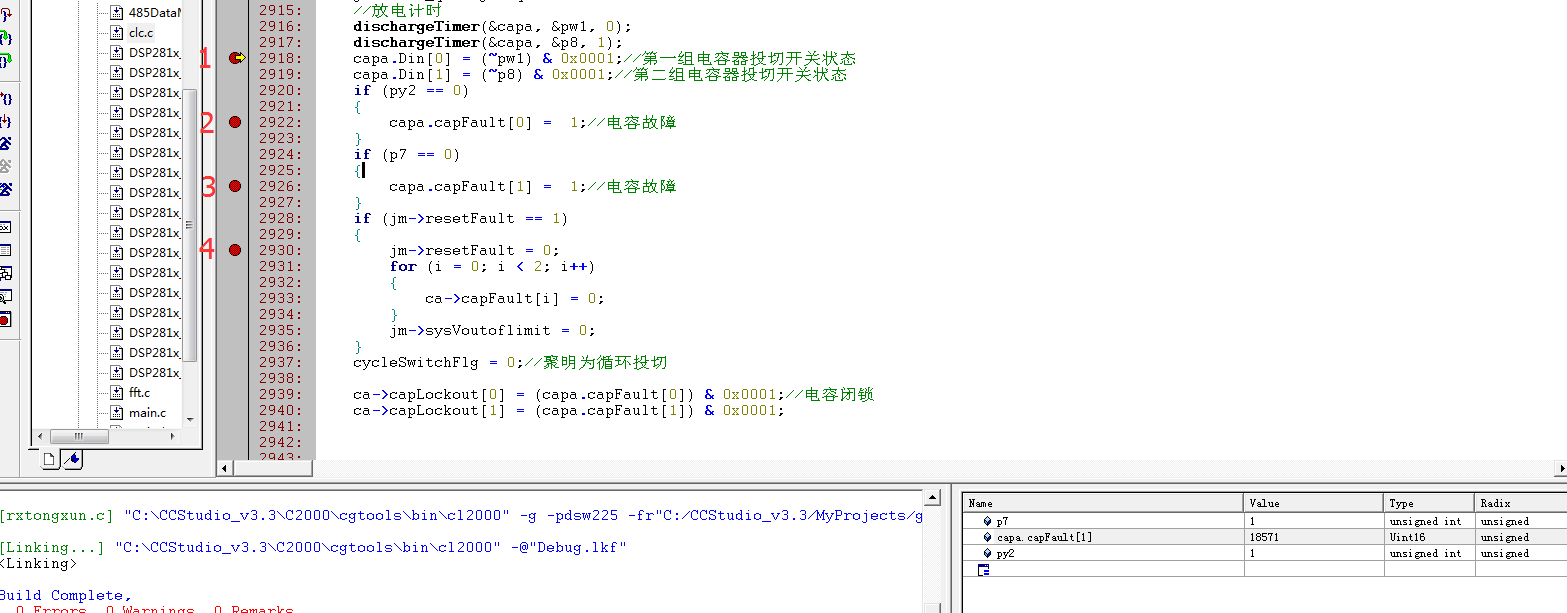Click the memory view list icon
Screen dimensions: 1567x613
click(x=5, y=251)
